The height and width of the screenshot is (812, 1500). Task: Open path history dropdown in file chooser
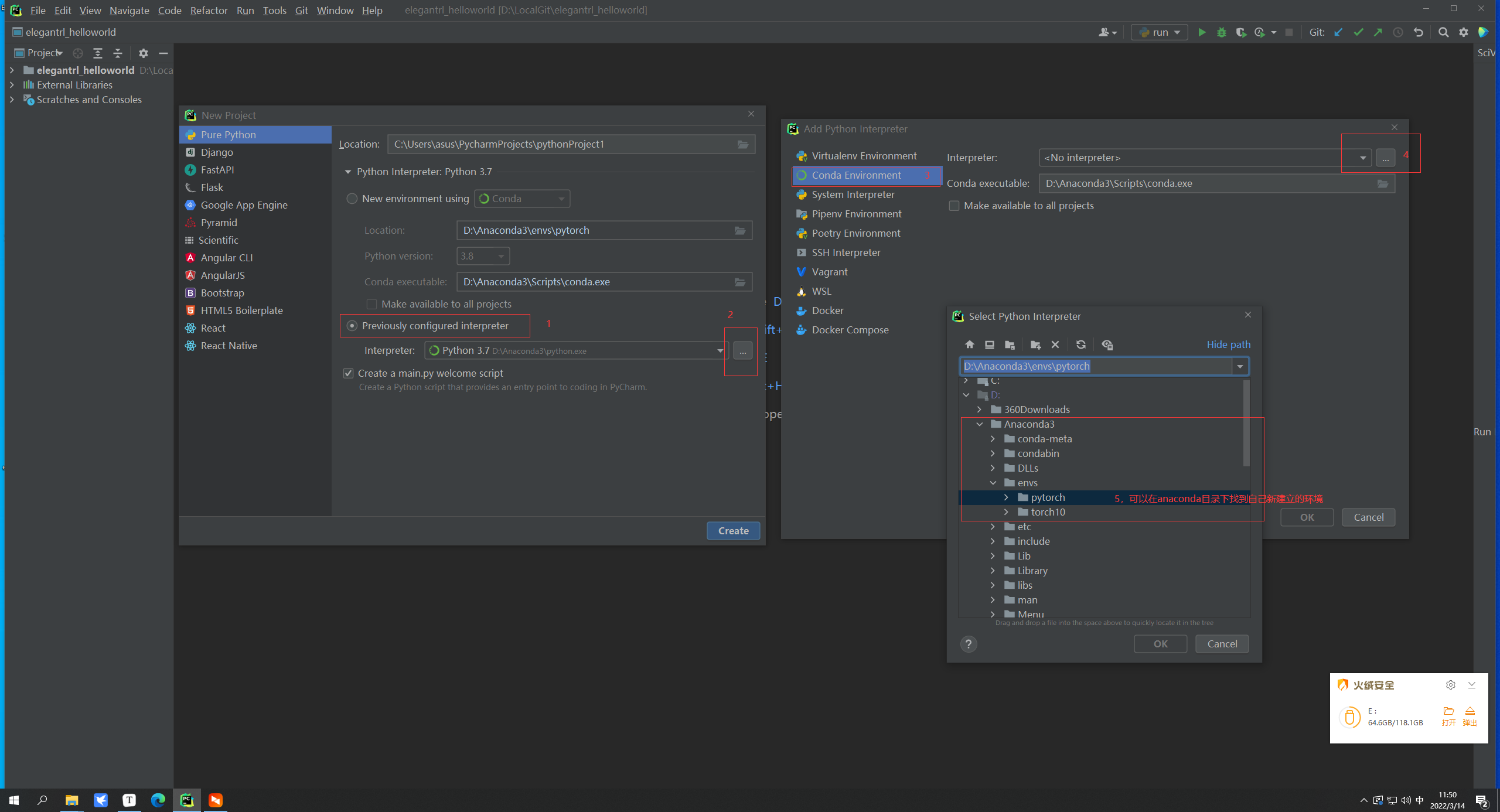point(1239,366)
